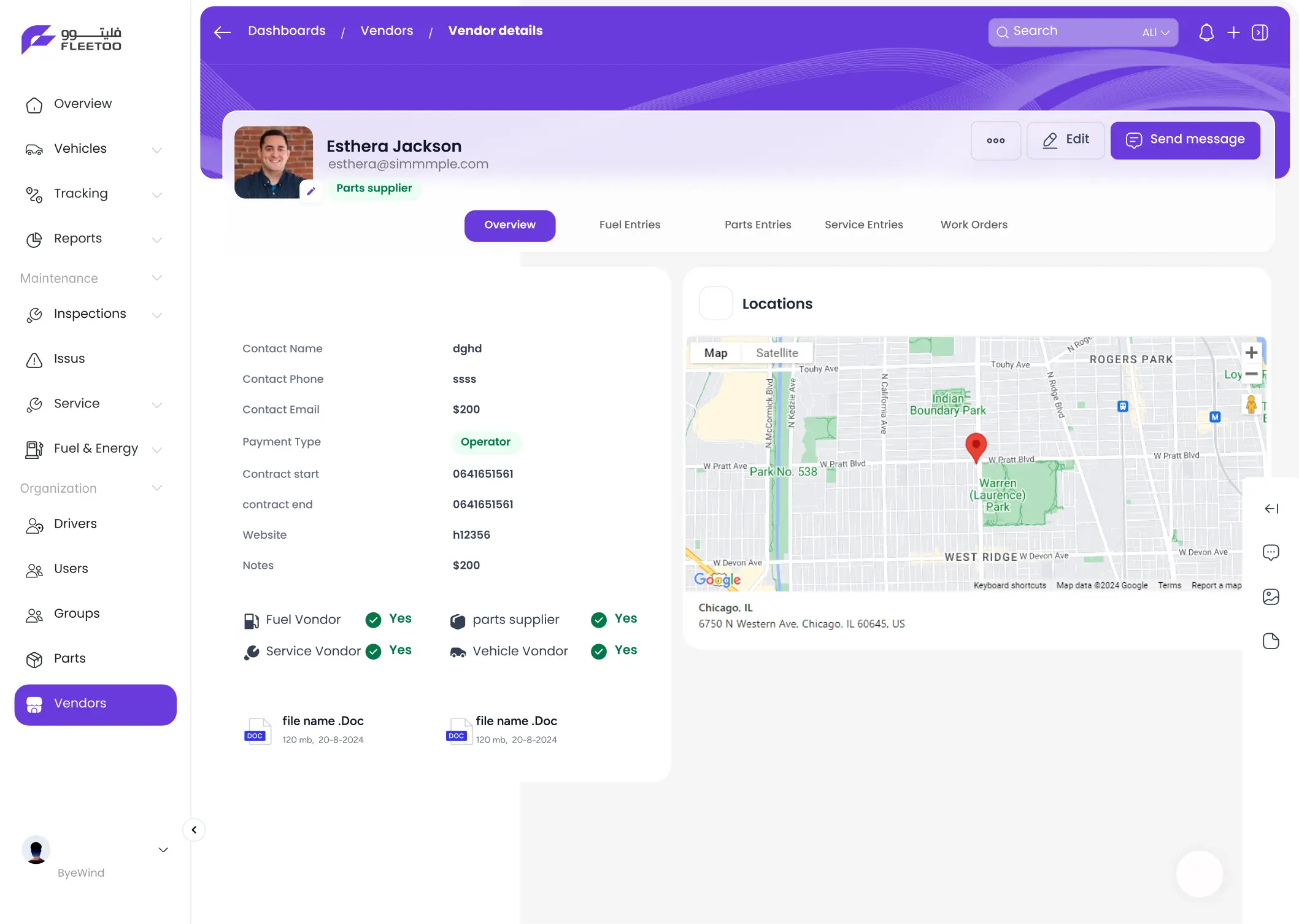
Task: Click Fuel Vondor green check mark
Action: (373, 620)
